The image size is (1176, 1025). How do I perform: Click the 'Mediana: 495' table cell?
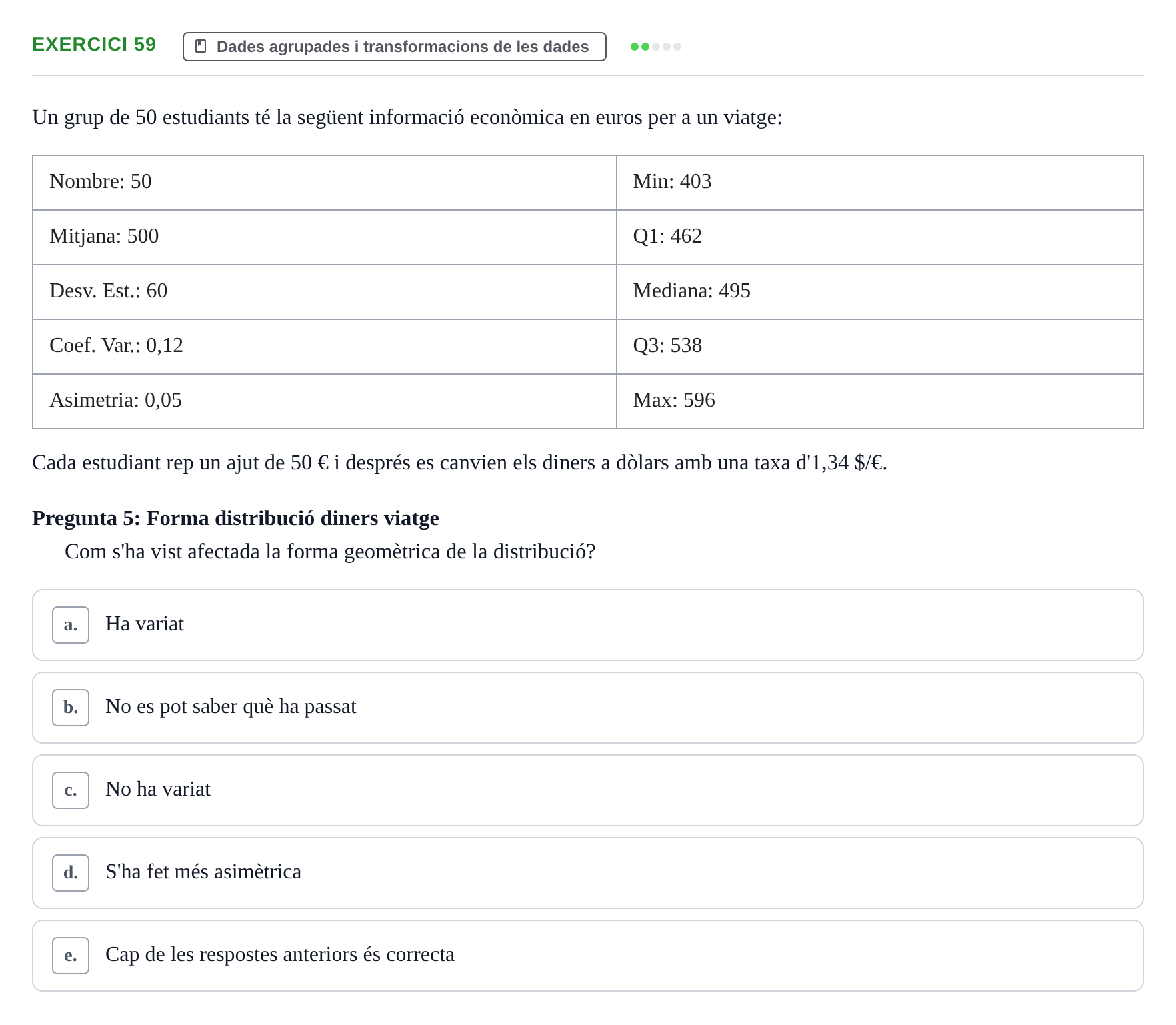point(880,292)
